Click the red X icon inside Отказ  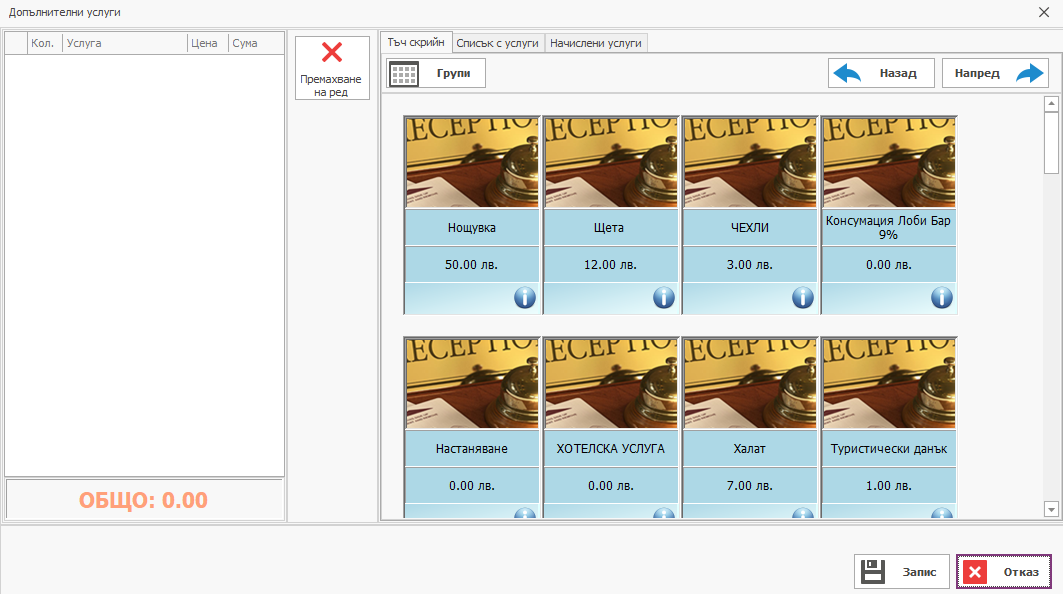point(975,572)
